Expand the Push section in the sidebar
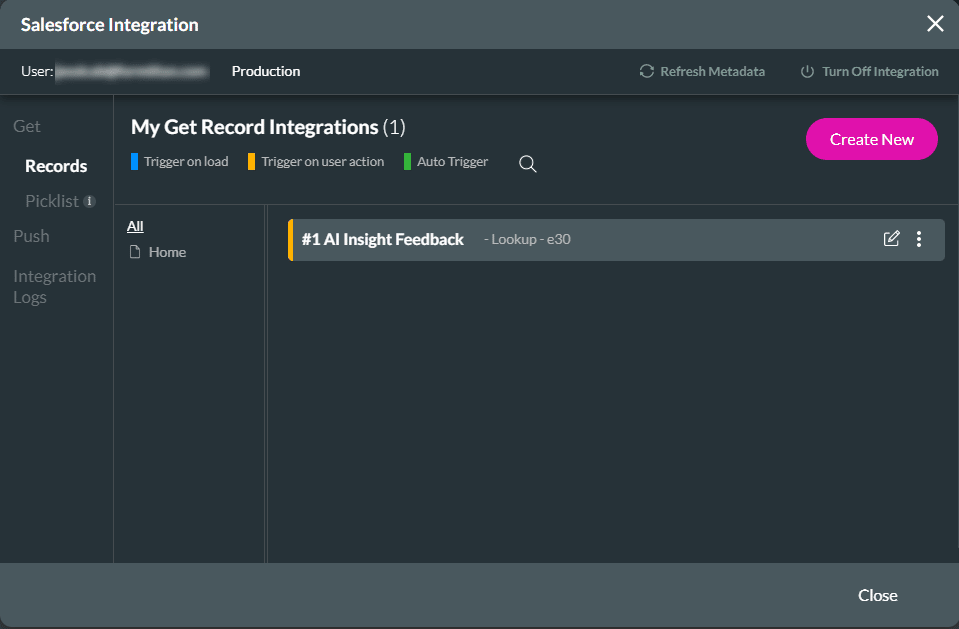959x629 pixels. (31, 236)
